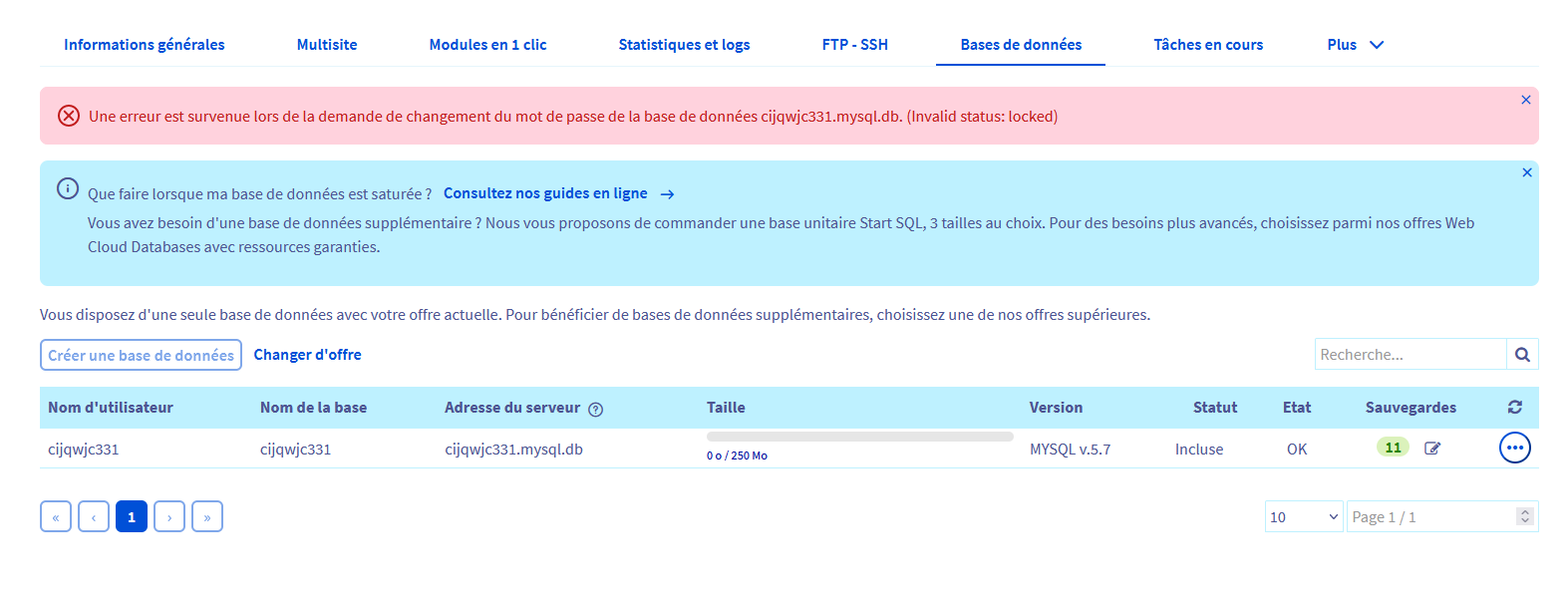Viewport: 1568px width, 606px height.
Task: Click Changer d'offre link
Action: (307, 355)
